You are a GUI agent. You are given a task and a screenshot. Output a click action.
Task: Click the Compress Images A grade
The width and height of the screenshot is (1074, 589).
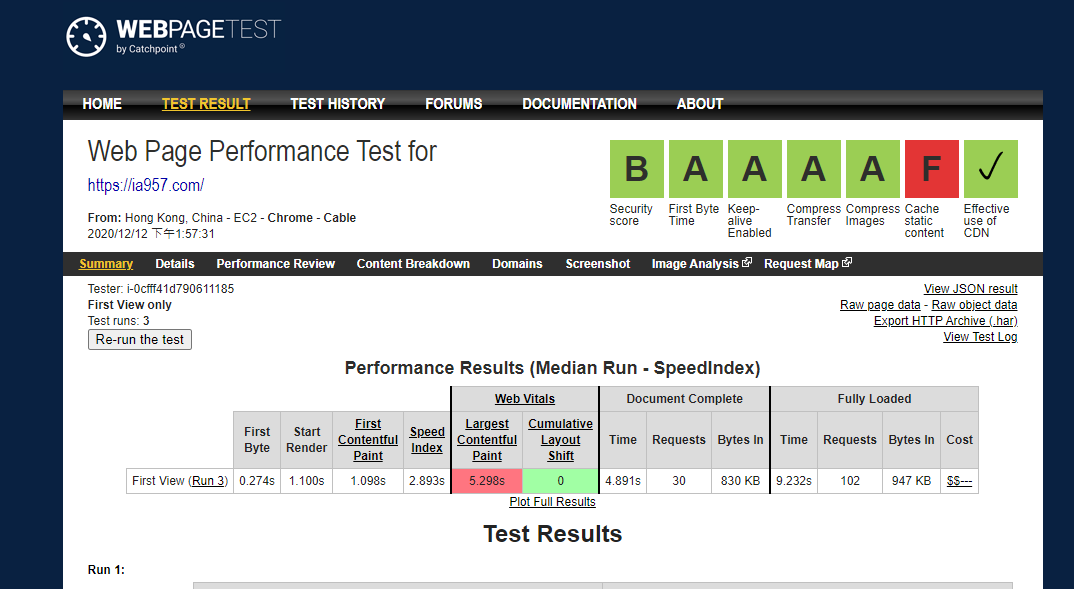point(872,169)
